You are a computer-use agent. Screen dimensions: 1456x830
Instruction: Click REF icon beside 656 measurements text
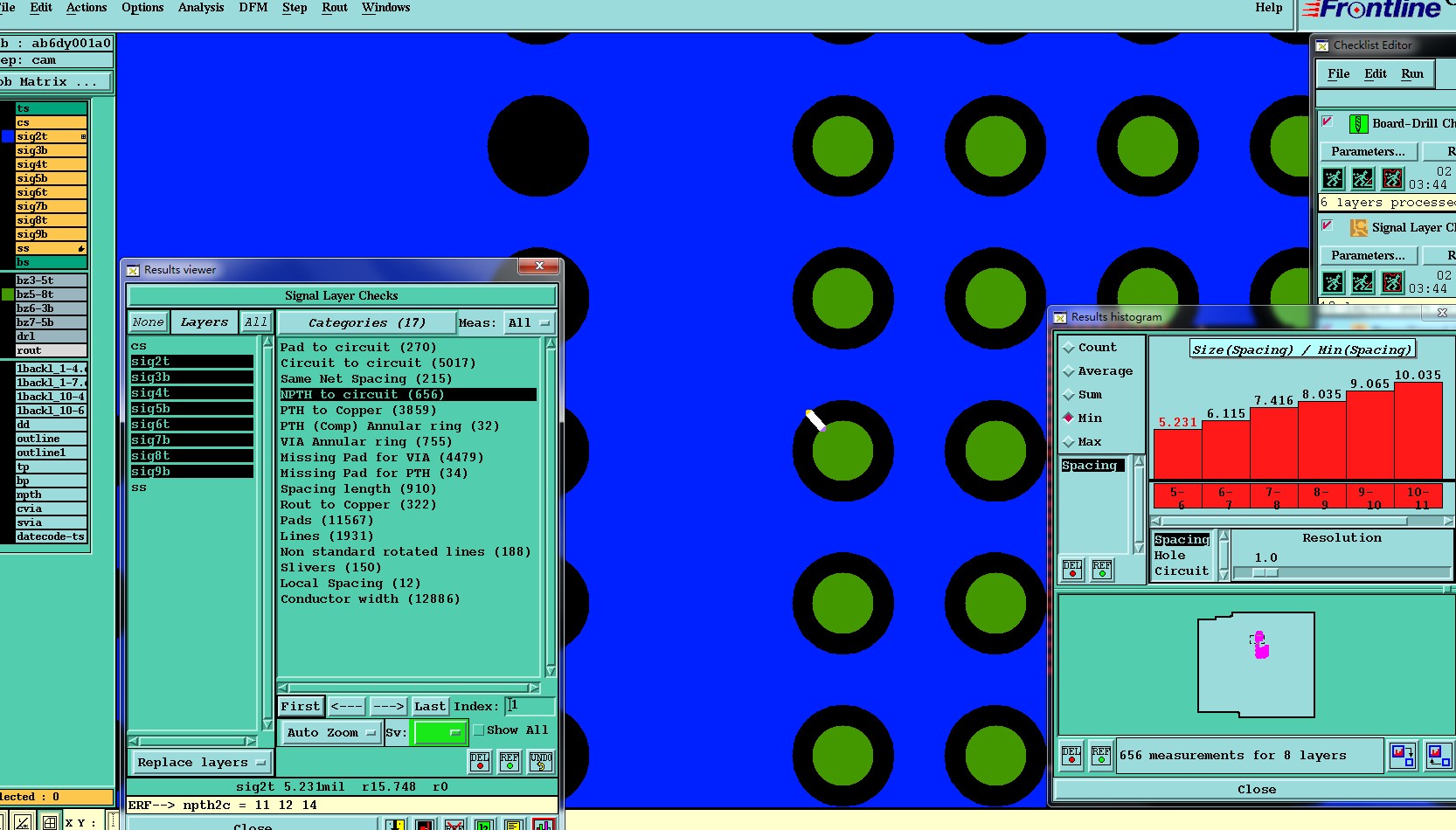[x=1101, y=756]
